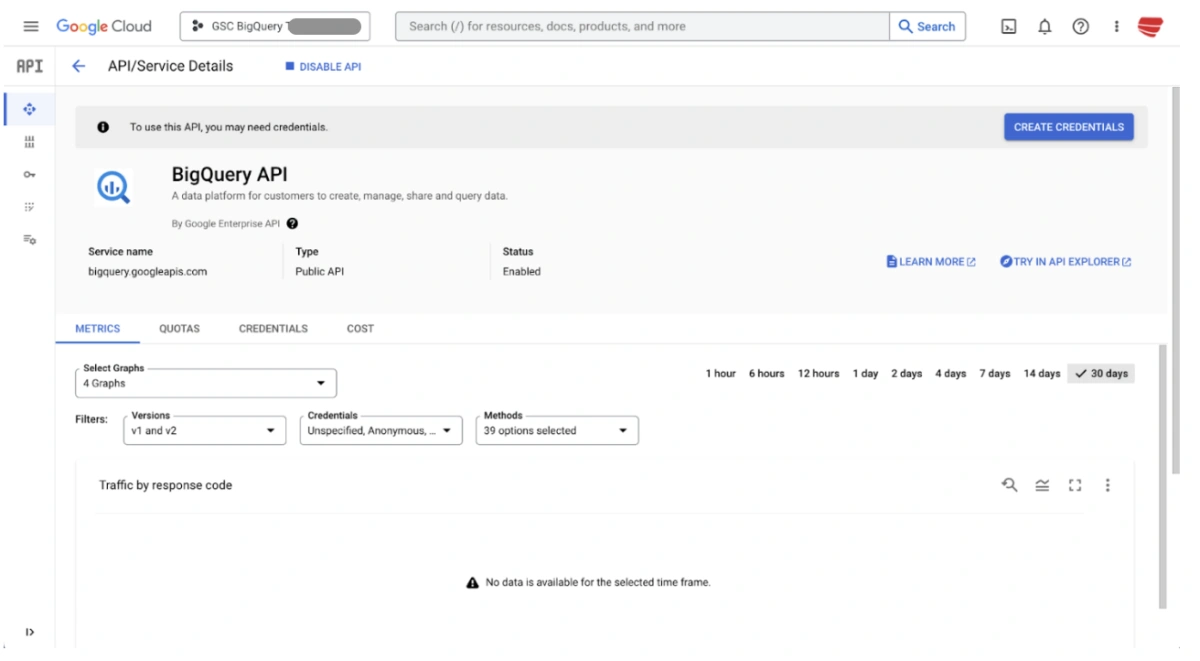Viewport: 1200px width, 661px height.
Task: Open the CREDENTIALS tab
Action: tap(272, 328)
